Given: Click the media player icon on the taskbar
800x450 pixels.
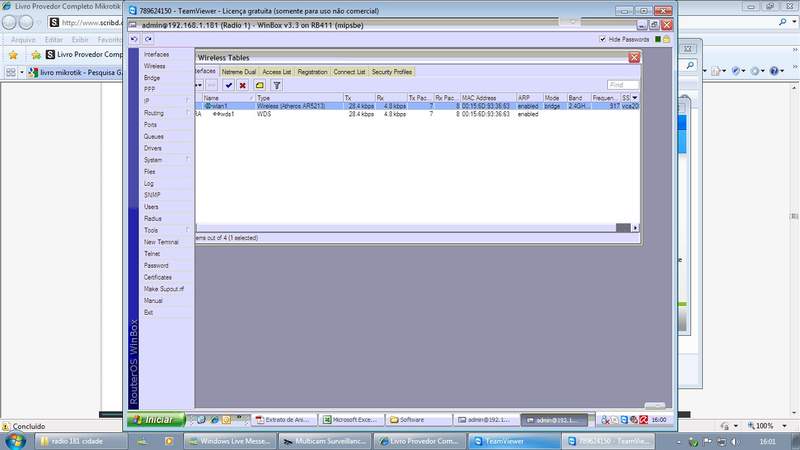Looking at the screenshot, I should [x=169, y=441].
